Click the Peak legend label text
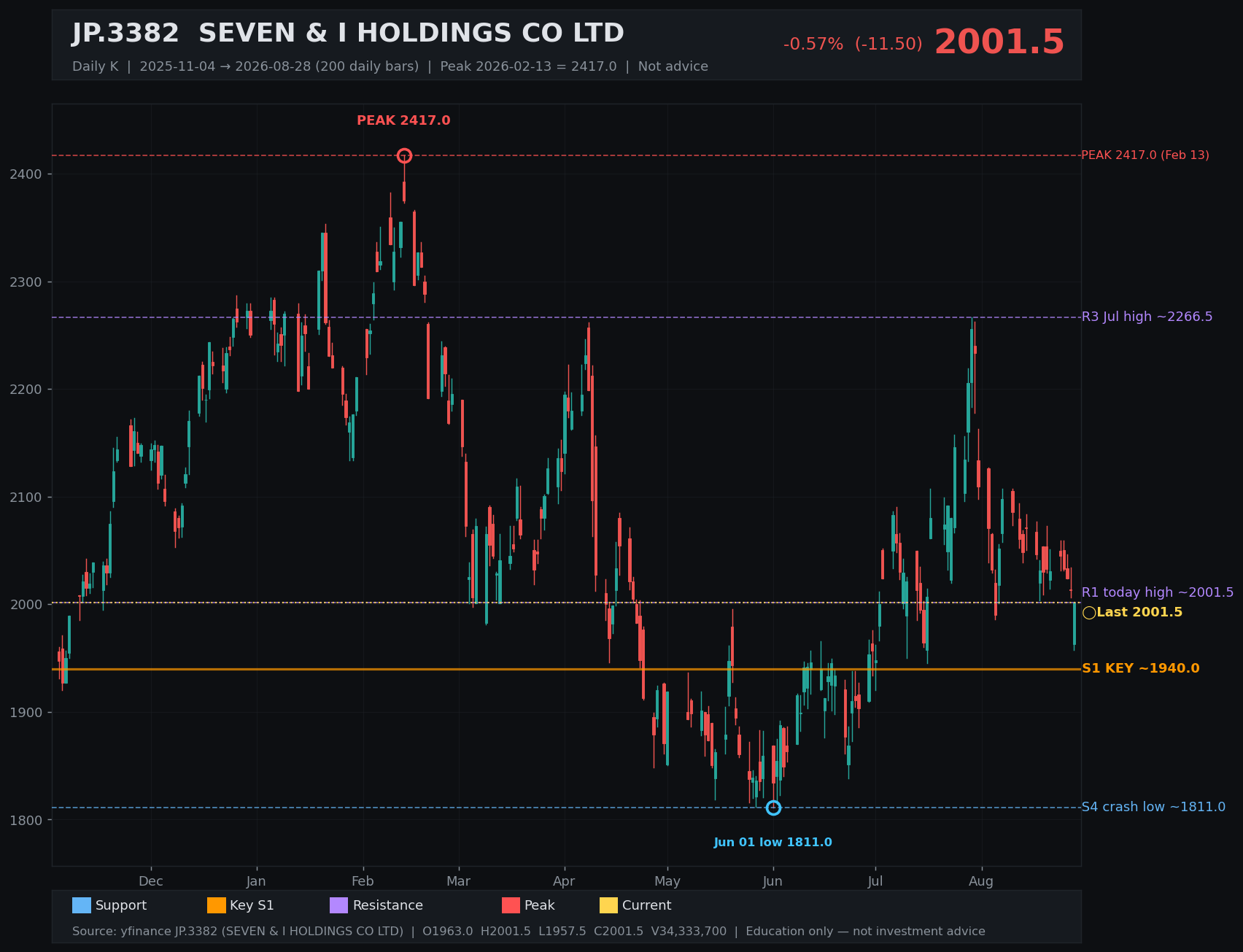 (540, 905)
